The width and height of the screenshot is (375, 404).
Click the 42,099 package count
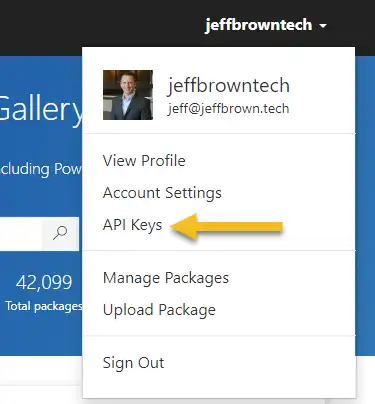pos(44,282)
